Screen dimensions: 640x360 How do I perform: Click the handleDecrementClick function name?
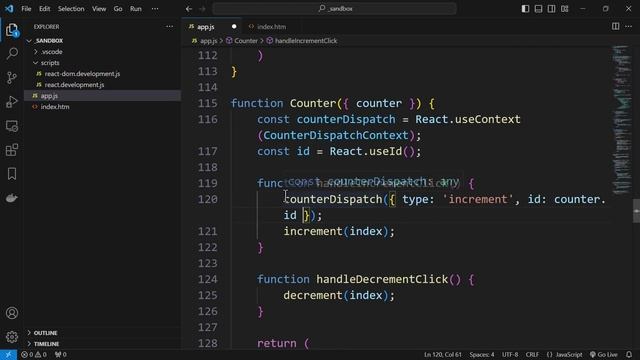click(382, 280)
